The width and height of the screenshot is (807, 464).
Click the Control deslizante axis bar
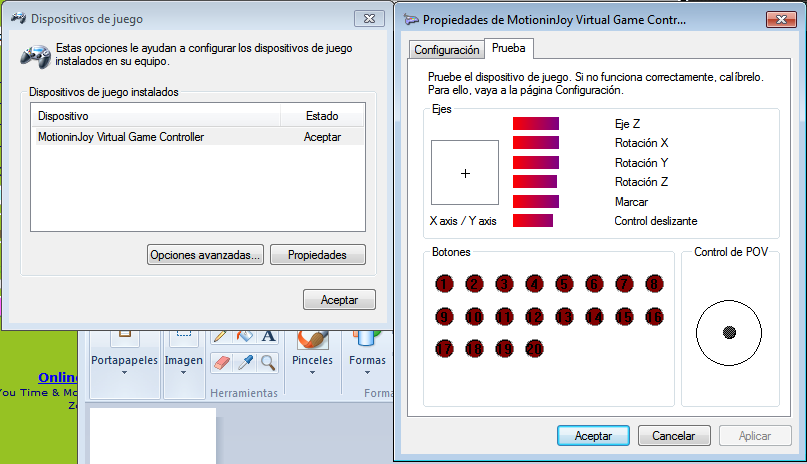533,220
